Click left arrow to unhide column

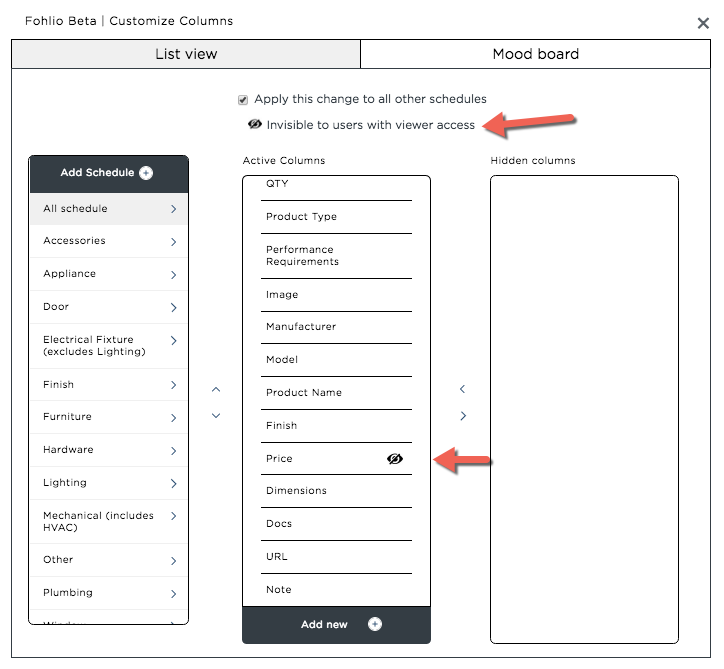(463, 389)
